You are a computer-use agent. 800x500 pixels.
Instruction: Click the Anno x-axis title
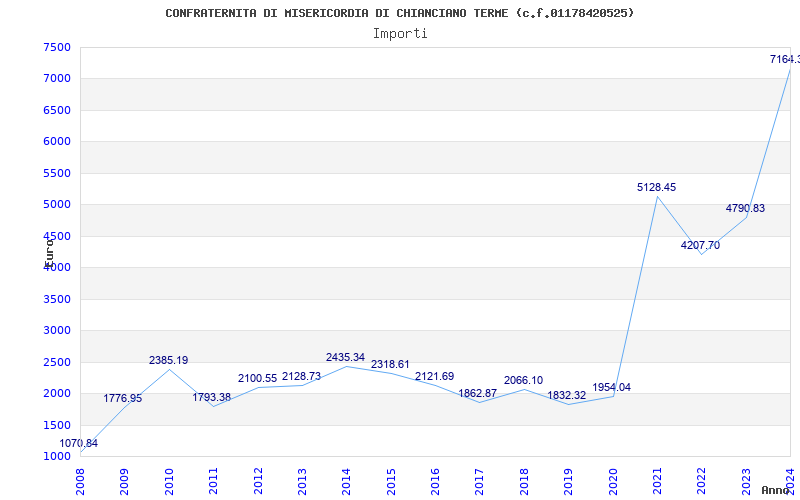776,490
